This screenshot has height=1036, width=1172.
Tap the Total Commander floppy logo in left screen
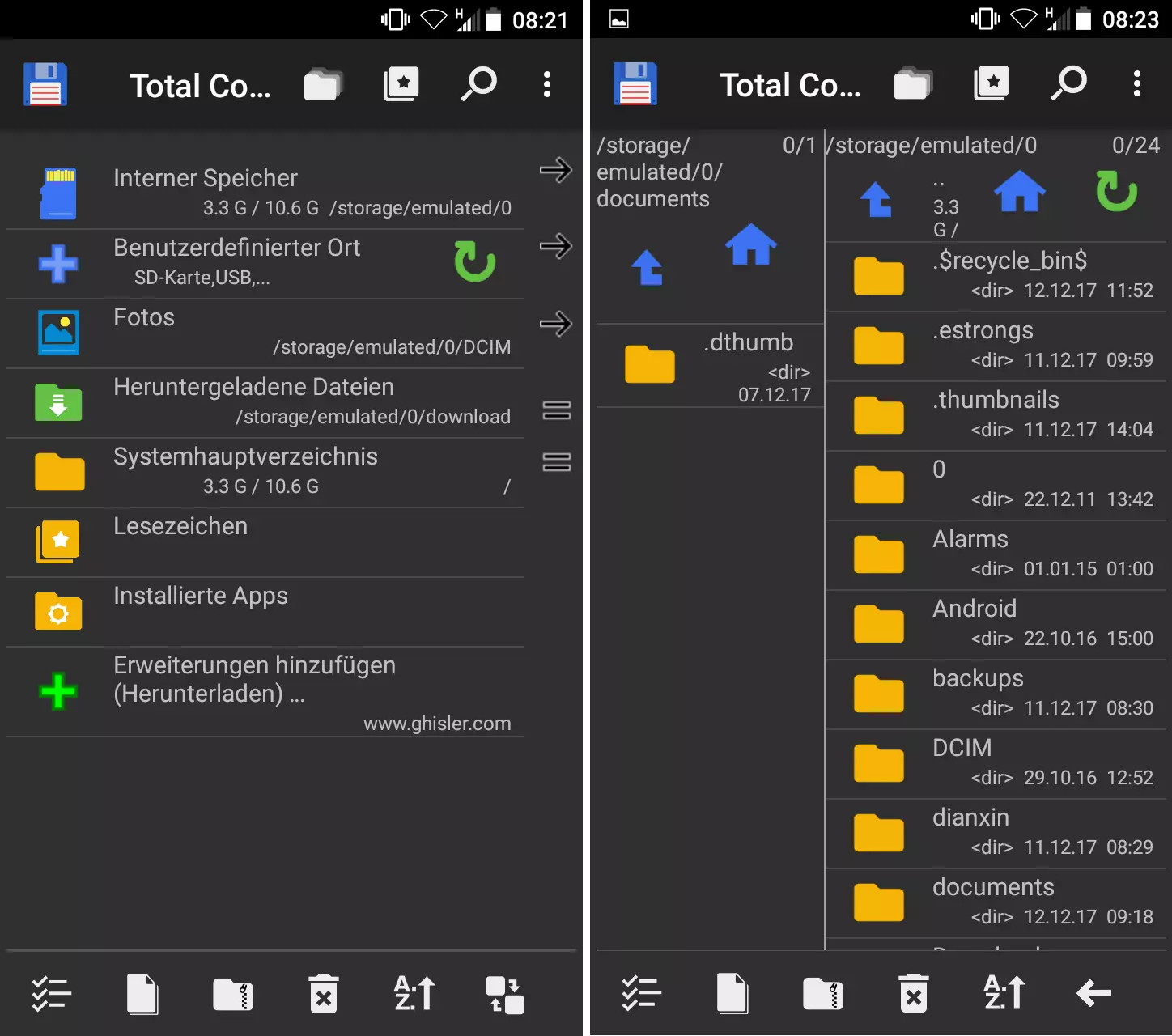(45, 84)
